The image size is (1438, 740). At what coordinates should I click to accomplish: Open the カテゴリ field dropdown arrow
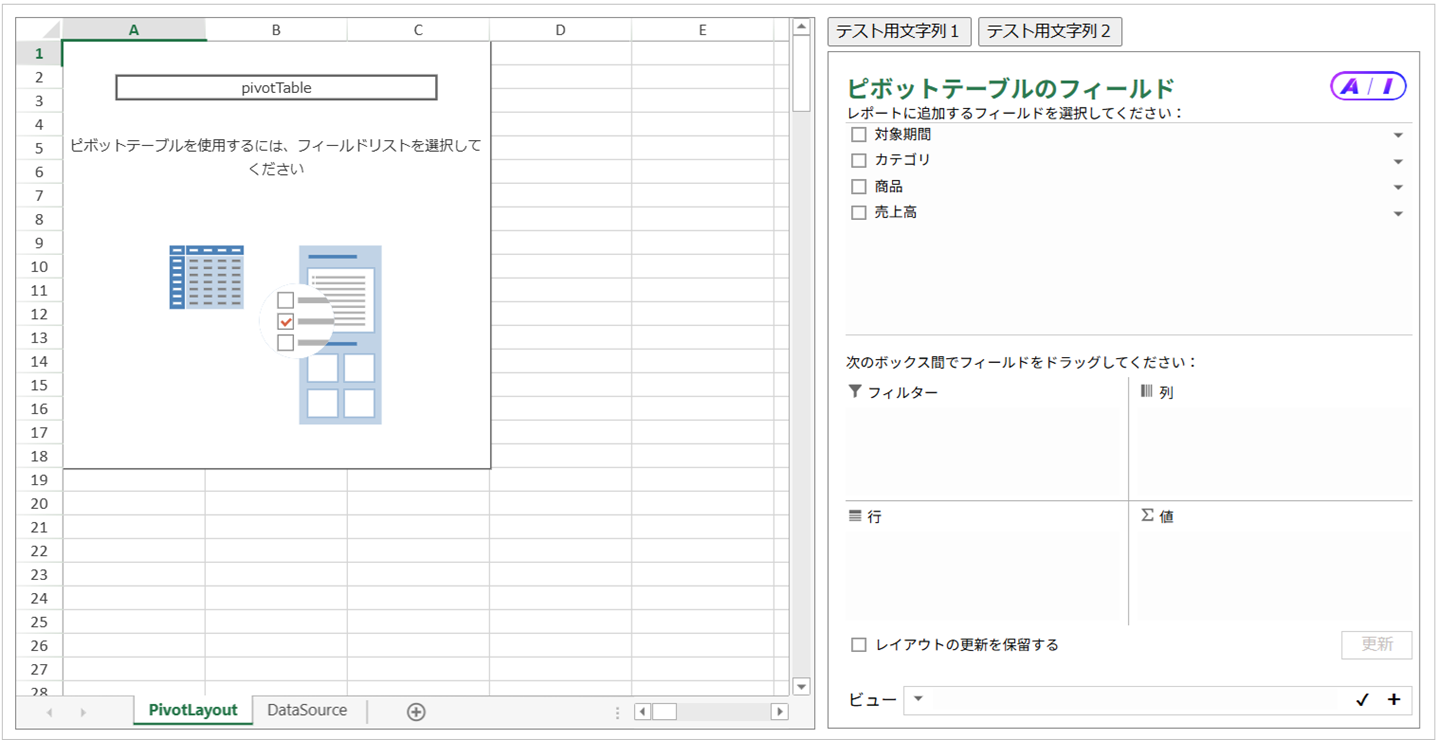pos(1398,162)
